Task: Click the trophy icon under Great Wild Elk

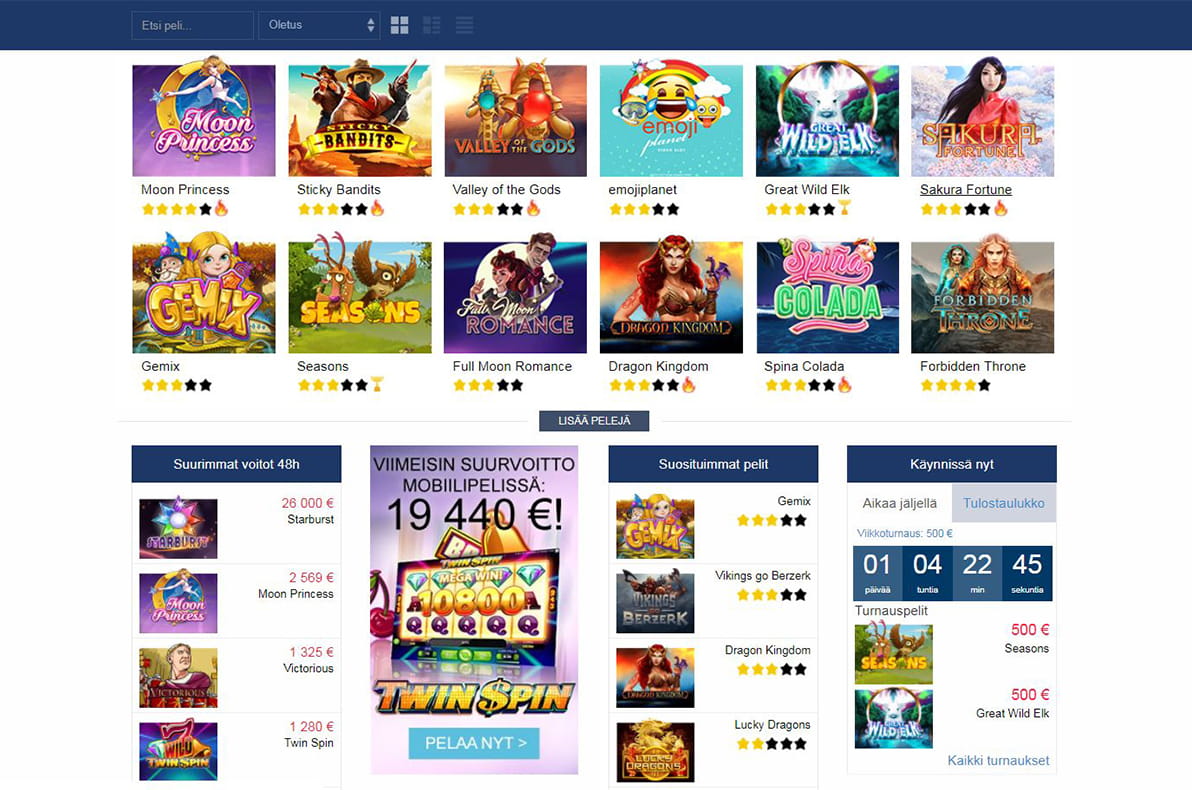Action: coord(844,208)
